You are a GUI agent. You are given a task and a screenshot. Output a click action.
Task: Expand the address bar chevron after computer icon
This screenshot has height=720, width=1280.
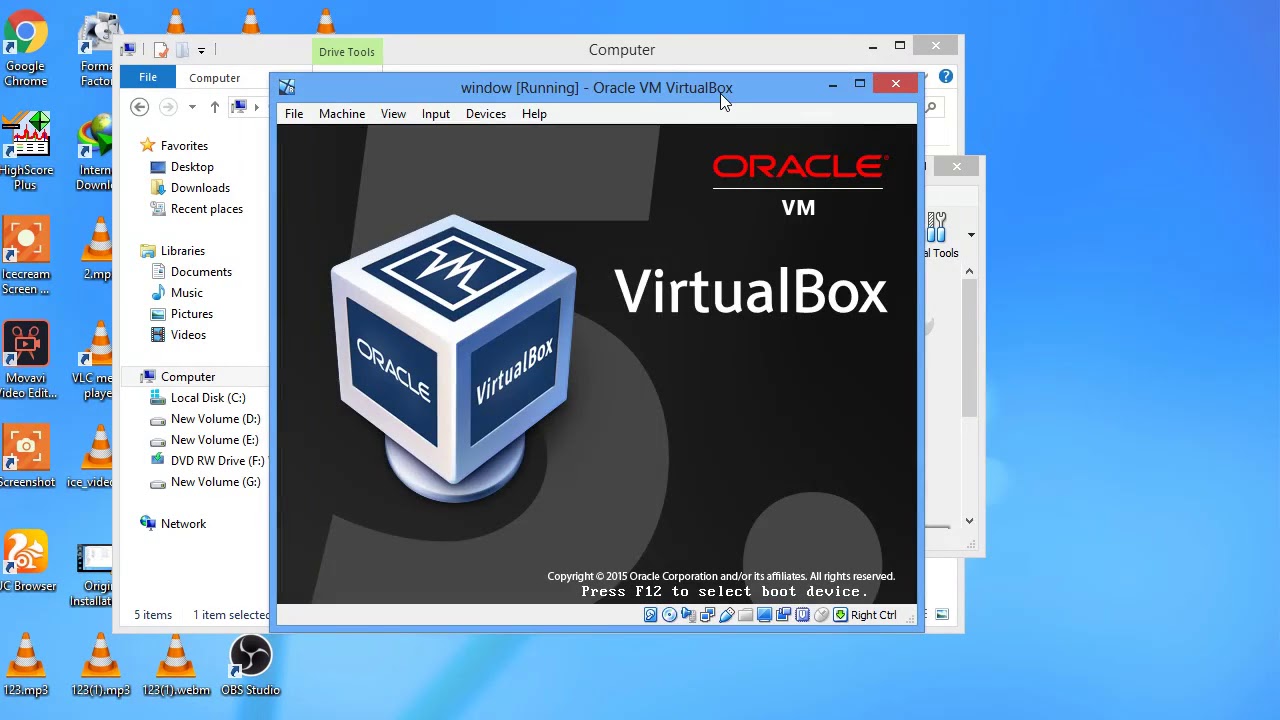256,107
